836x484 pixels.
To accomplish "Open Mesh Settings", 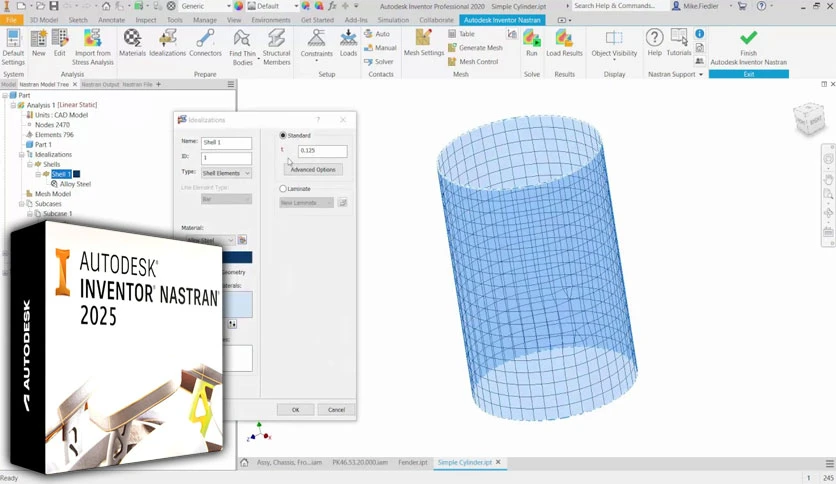I will tap(424, 43).
